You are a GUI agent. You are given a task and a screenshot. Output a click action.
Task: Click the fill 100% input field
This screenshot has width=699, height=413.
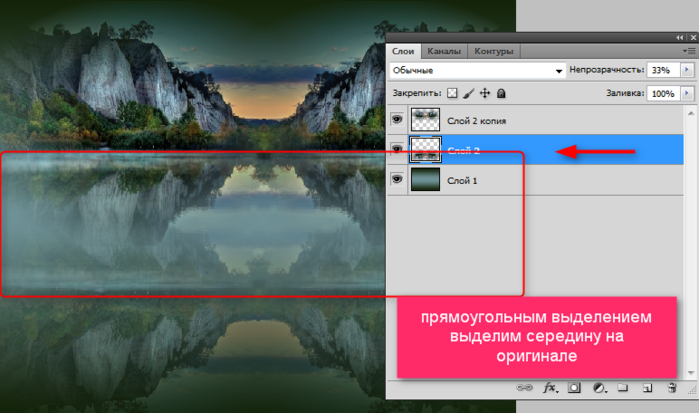tap(663, 93)
